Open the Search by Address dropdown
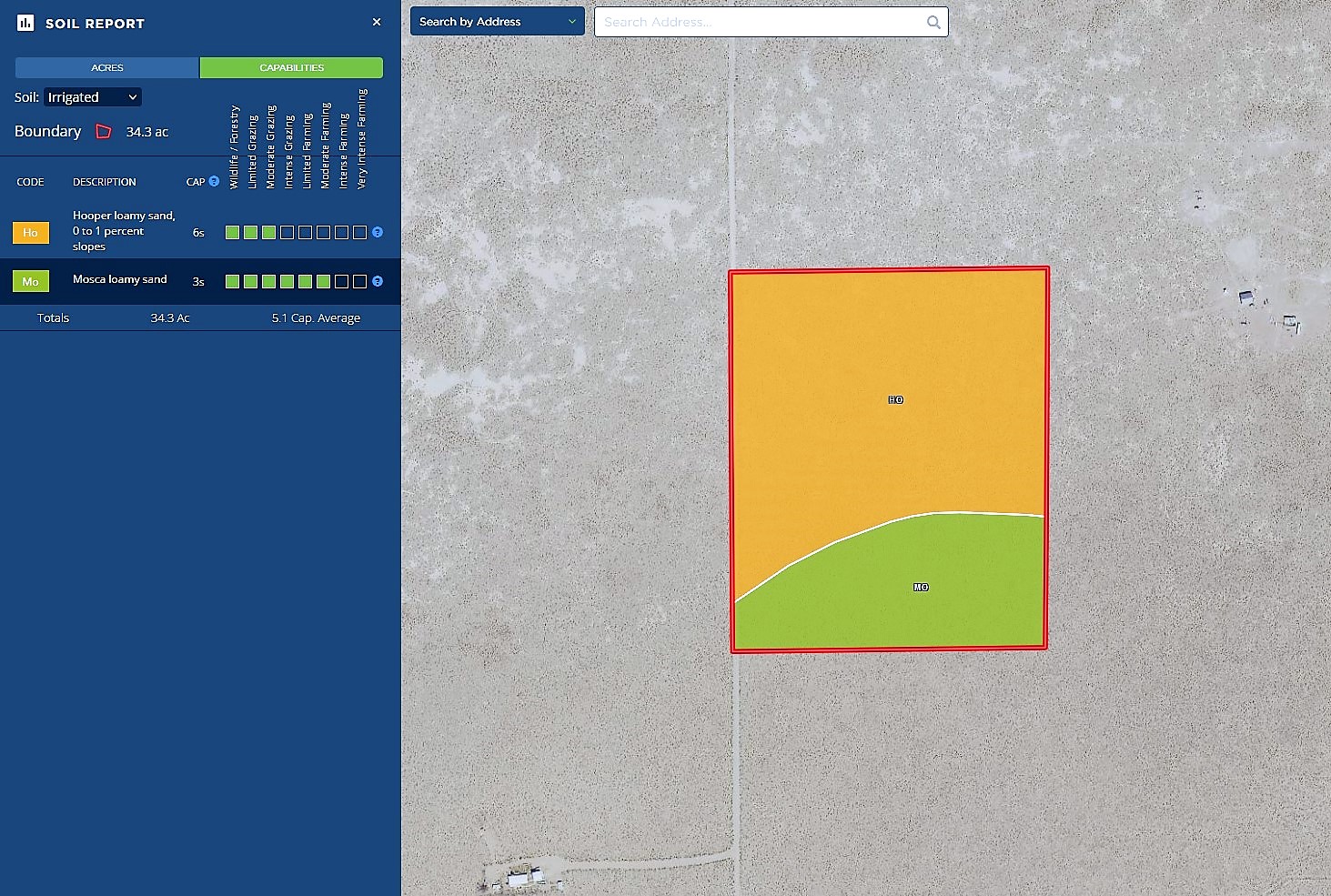 coord(497,22)
